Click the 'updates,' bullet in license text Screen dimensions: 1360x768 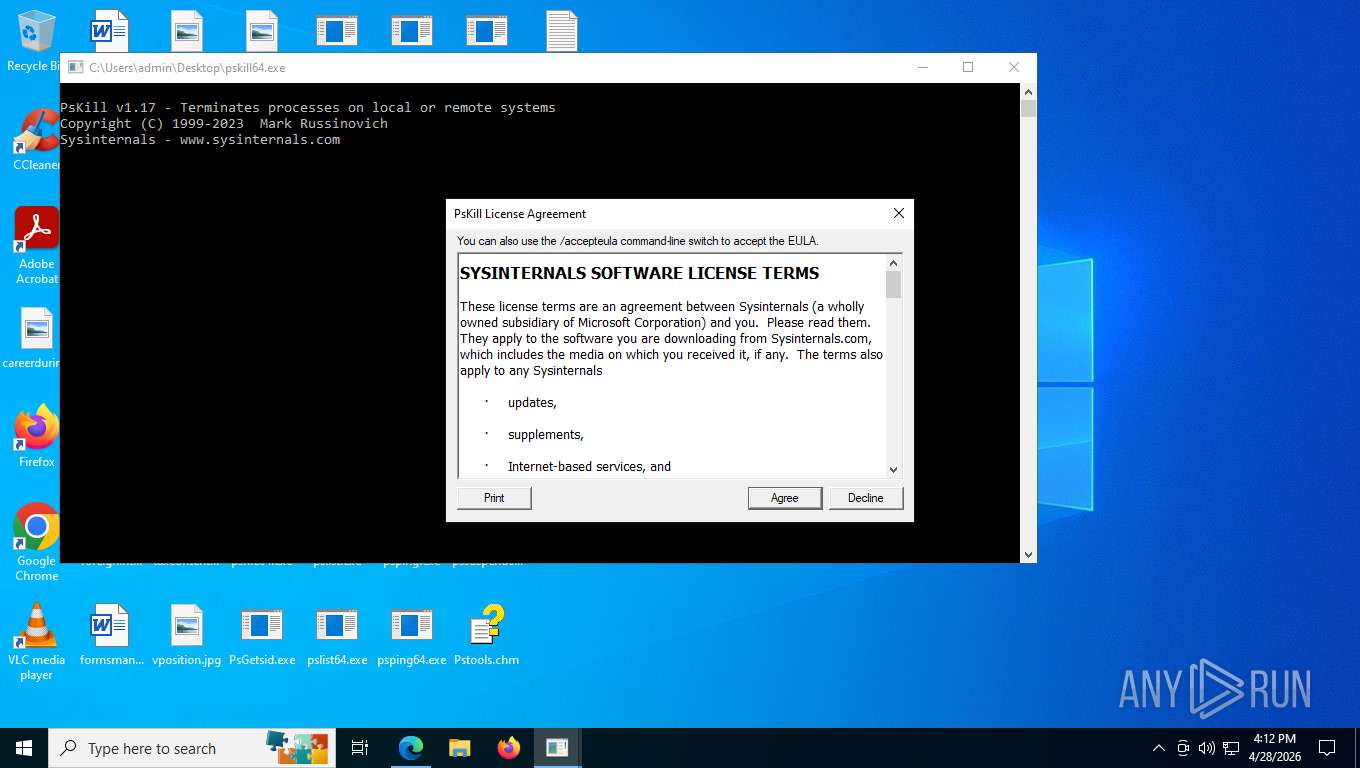532,403
